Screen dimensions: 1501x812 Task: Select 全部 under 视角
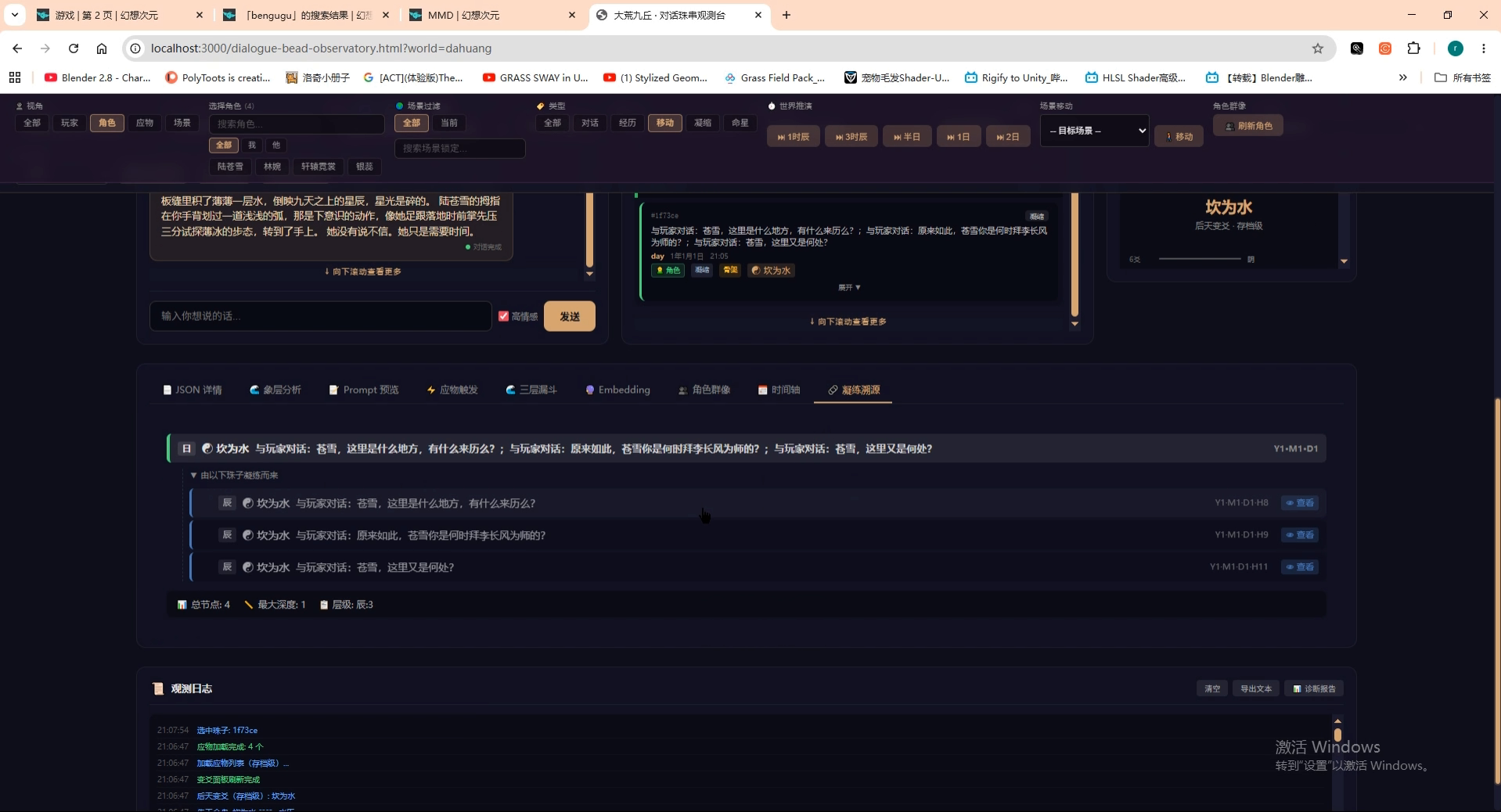pyautogui.click(x=32, y=123)
